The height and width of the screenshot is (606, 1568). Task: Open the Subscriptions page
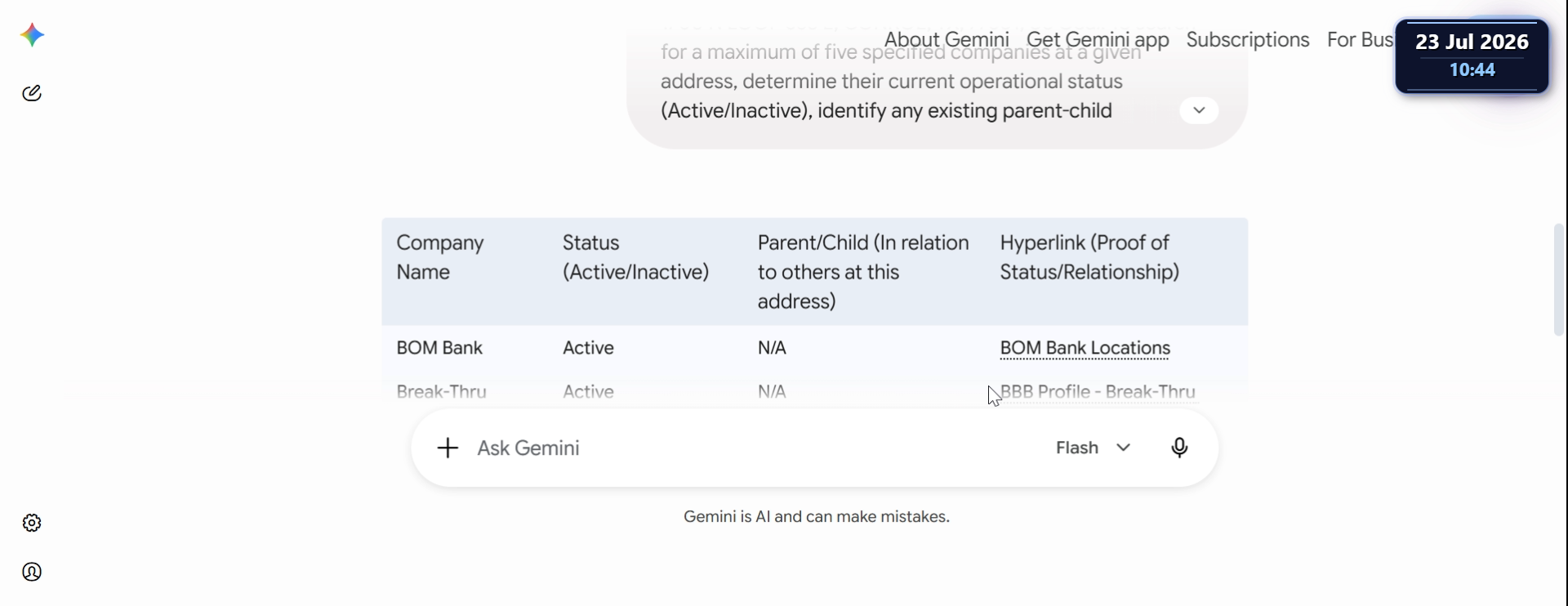[1248, 39]
